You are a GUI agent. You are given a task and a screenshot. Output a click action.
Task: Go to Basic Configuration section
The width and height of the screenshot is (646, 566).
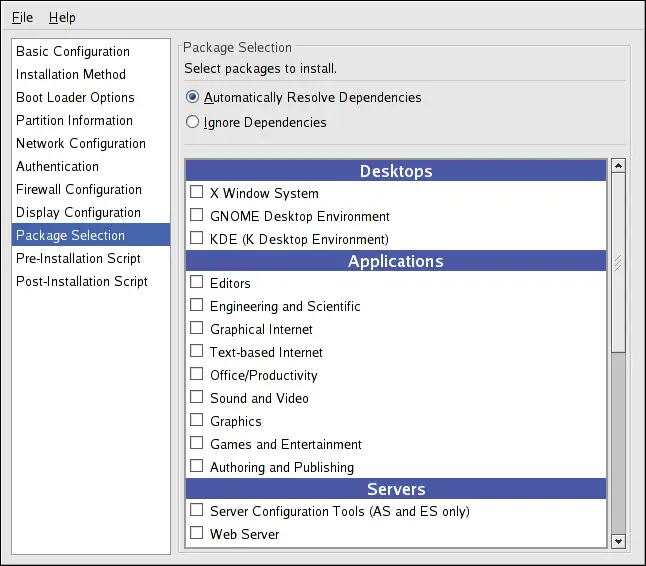tap(73, 51)
